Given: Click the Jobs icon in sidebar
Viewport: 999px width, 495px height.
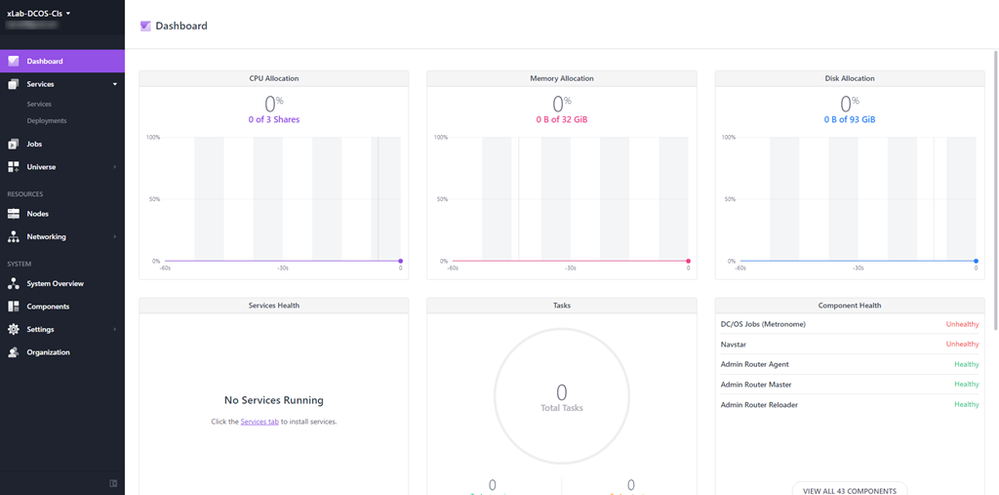Looking at the screenshot, I should coord(13,144).
